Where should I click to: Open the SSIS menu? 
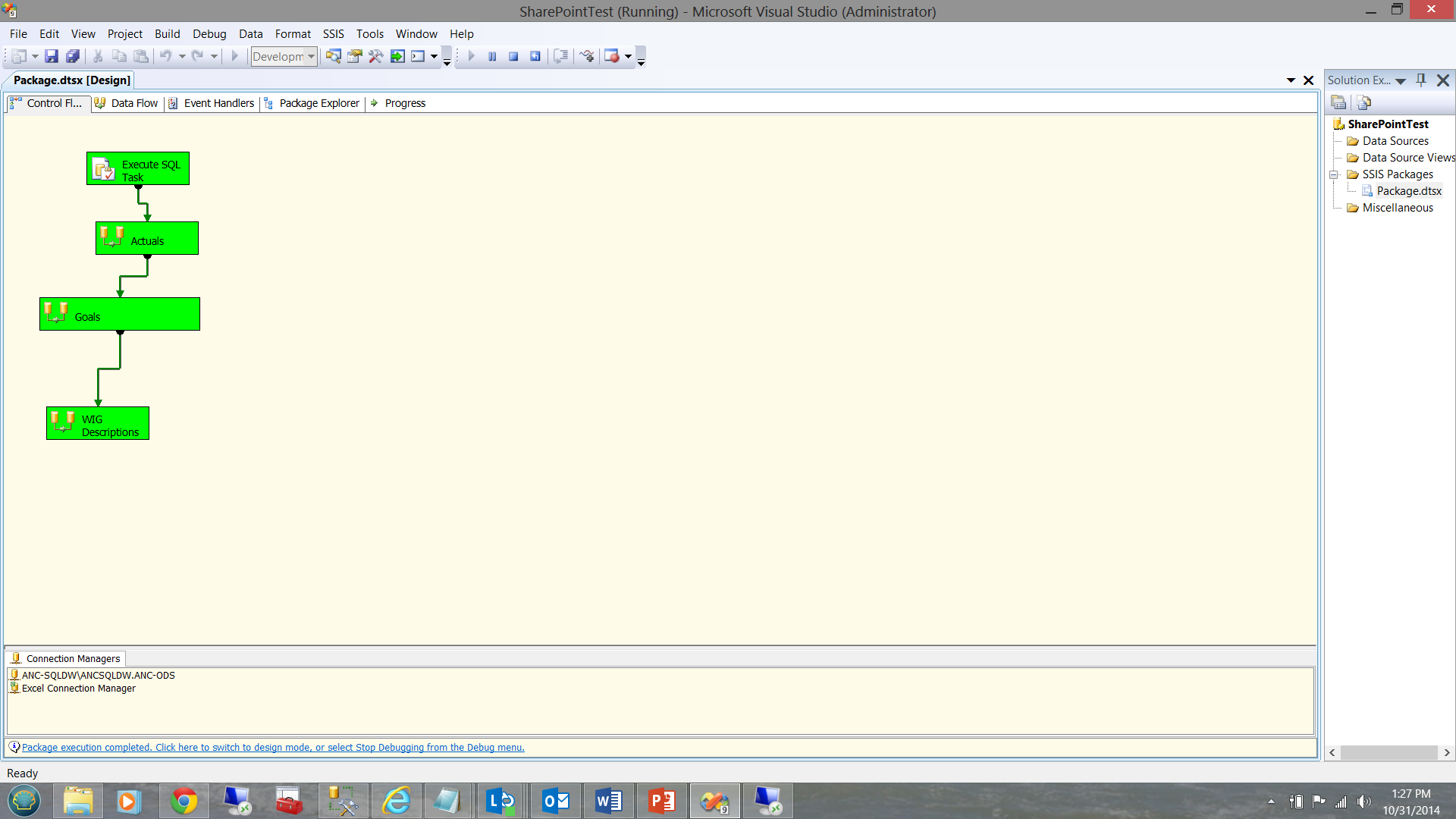click(333, 34)
